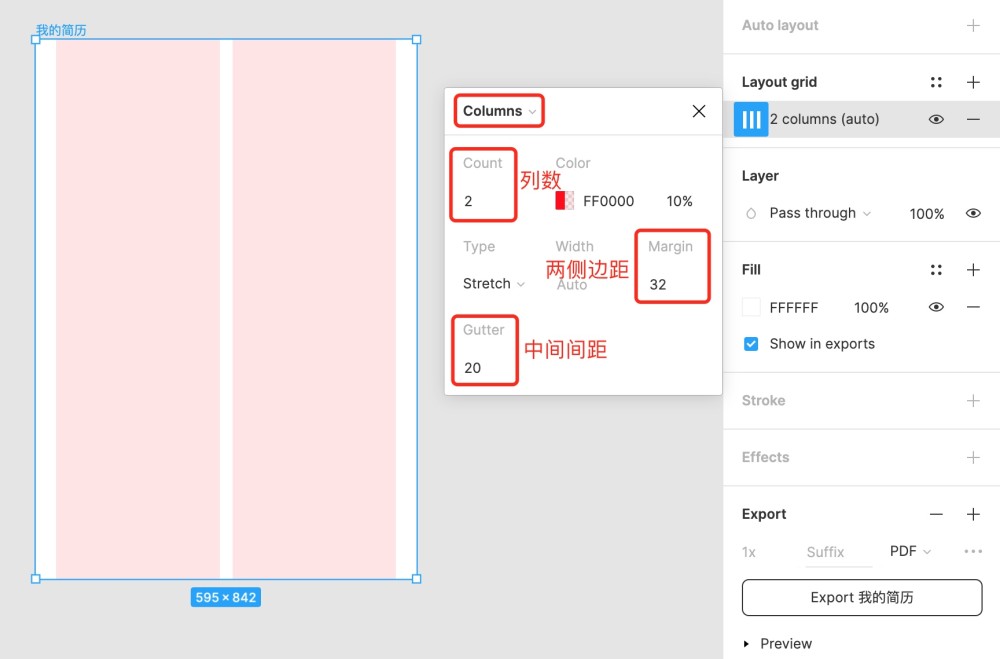Edit the fill hex FFFFFF field
This screenshot has height=659, width=1000.
coord(793,308)
